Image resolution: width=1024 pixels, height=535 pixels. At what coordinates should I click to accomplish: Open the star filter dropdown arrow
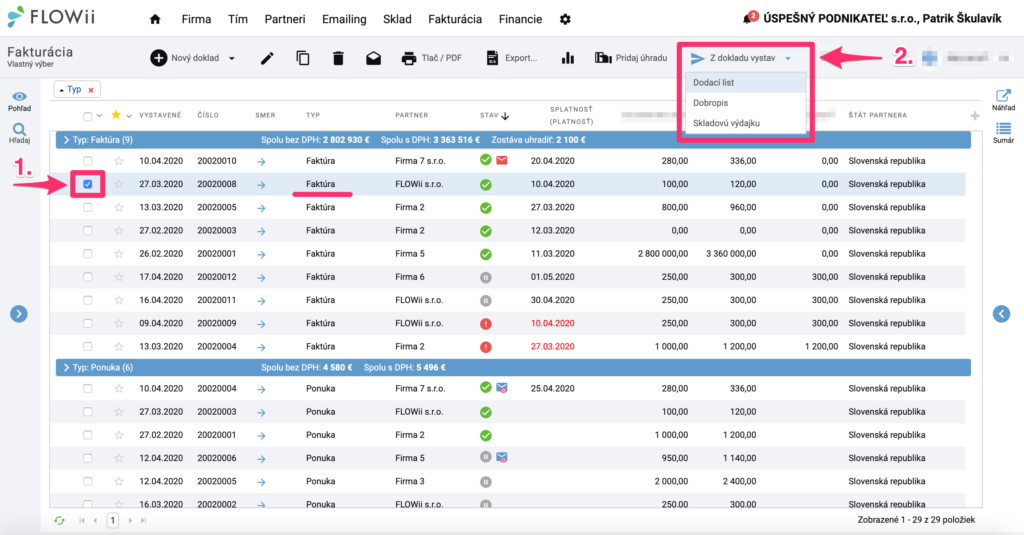[129, 116]
